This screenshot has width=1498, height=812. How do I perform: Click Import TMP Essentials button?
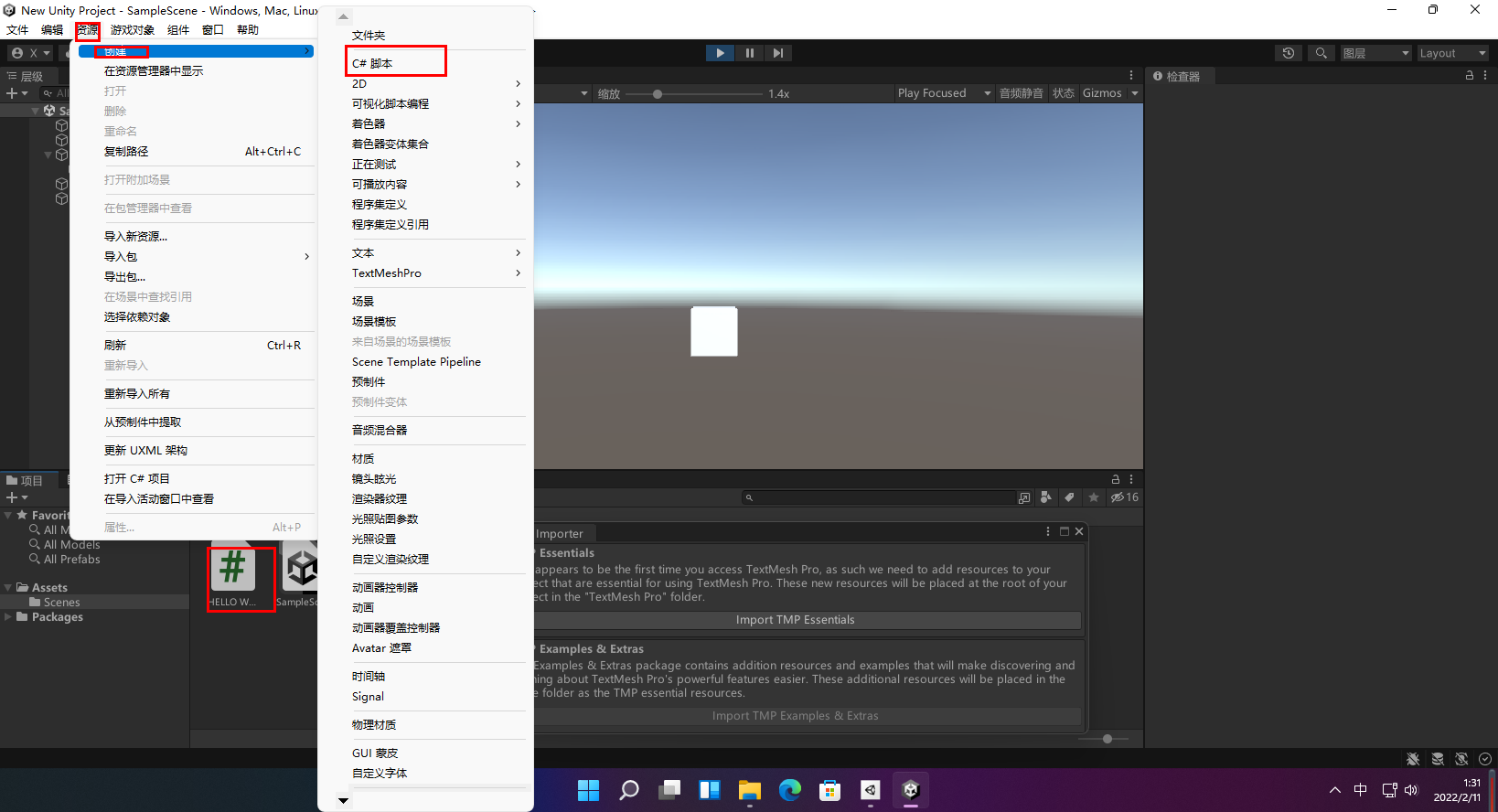coord(796,620)
